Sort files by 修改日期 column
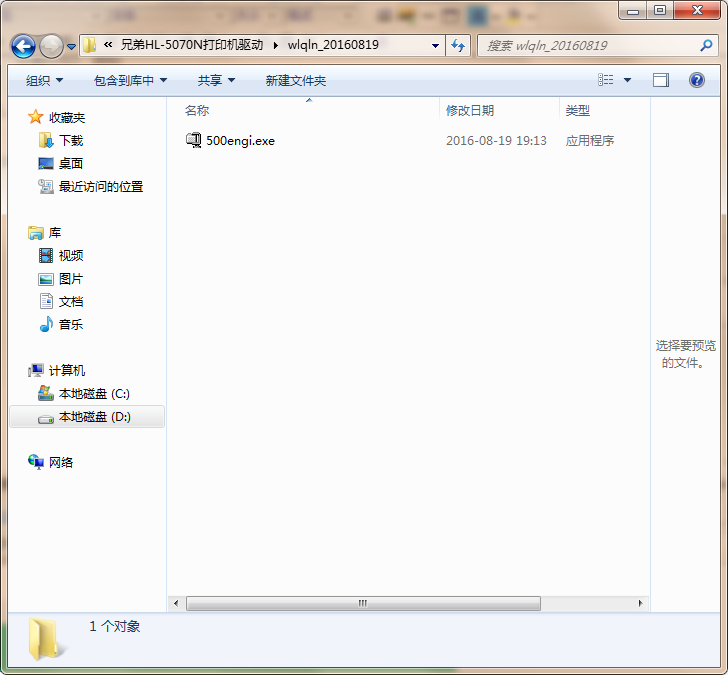This screenshot has height=675, width=728. point(470,110)
